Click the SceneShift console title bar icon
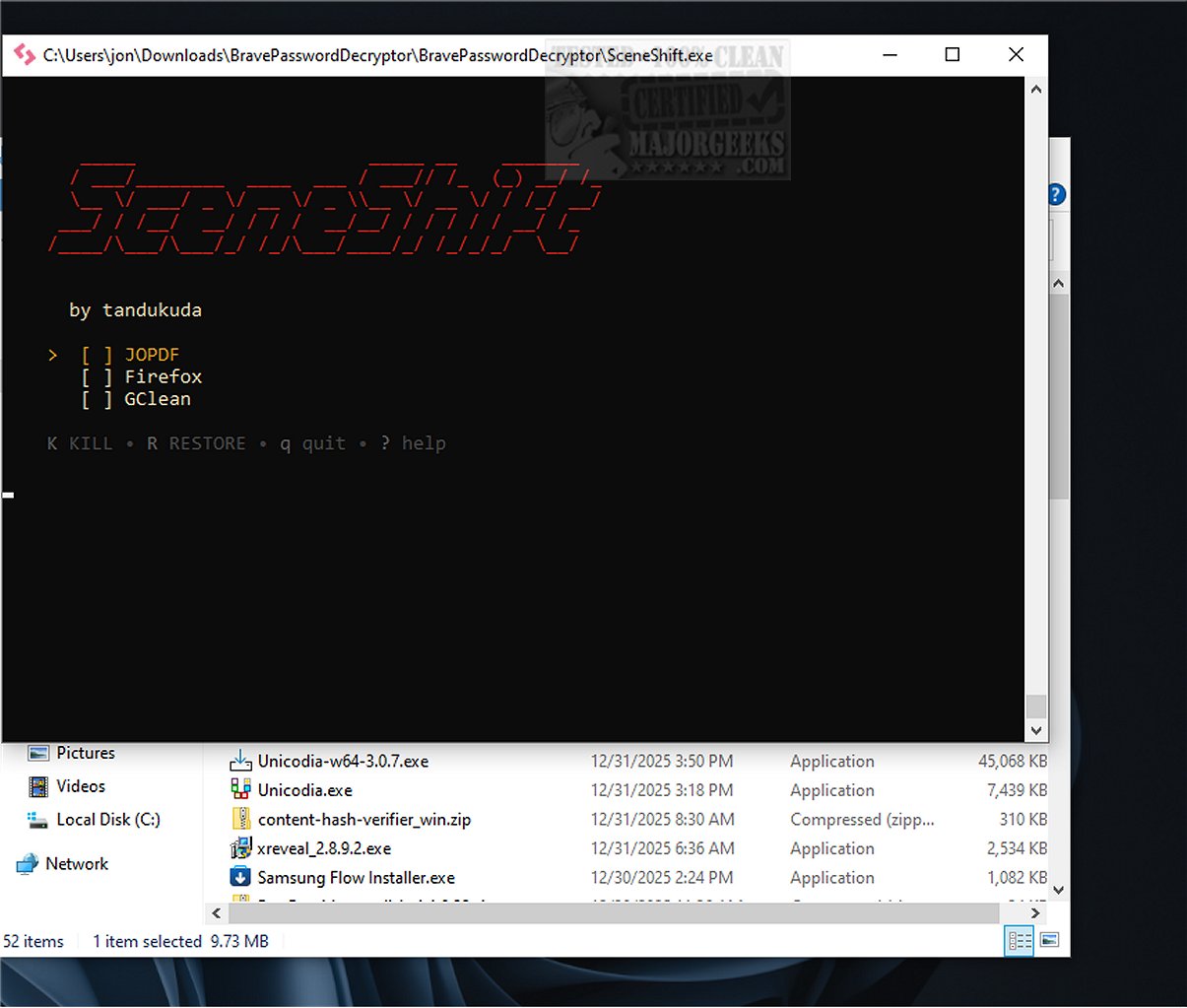Image resolution: width=1187 pixels, height=1008 pixels. coord(24,55)
